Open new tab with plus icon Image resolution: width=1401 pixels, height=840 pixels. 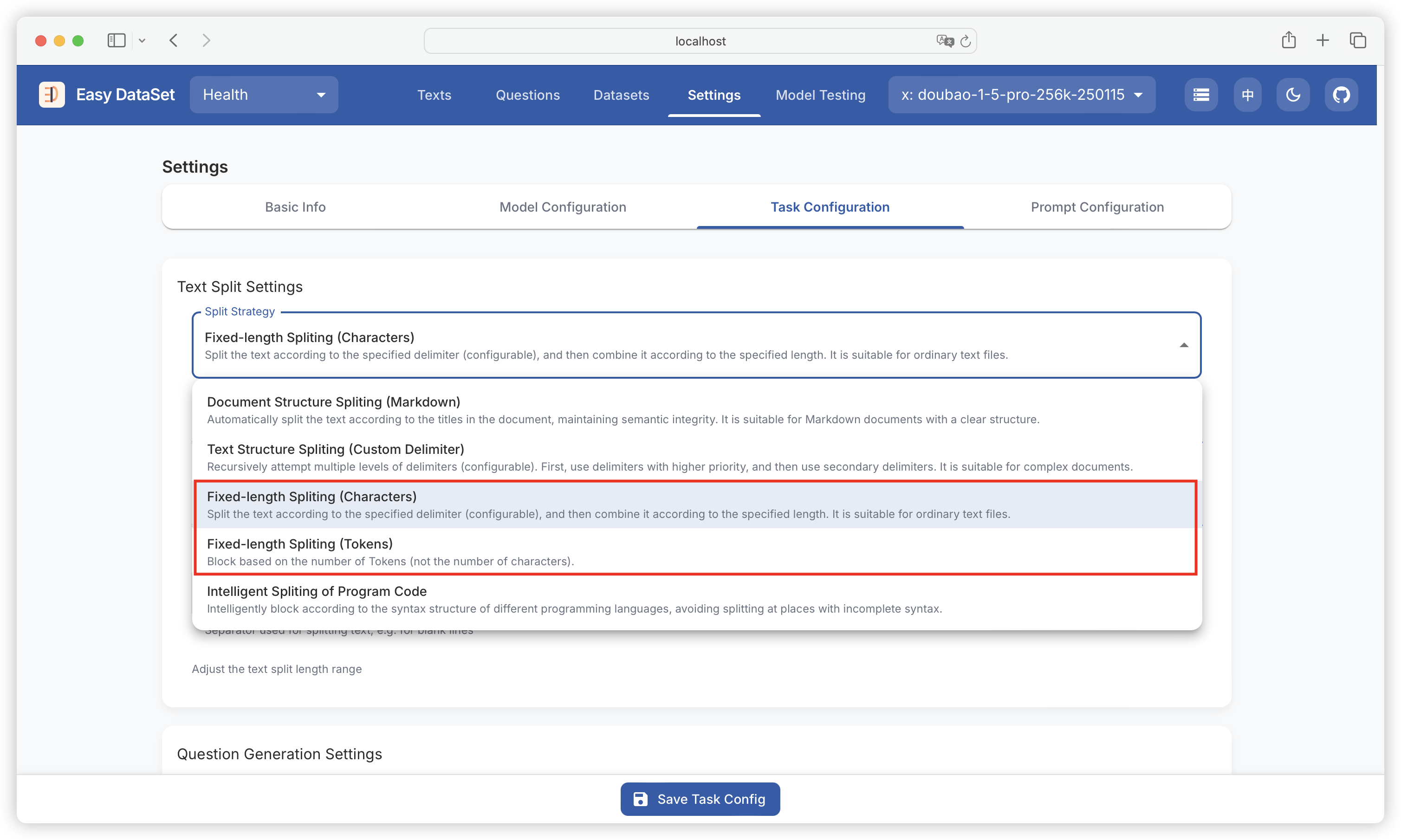pos(1323,40)
